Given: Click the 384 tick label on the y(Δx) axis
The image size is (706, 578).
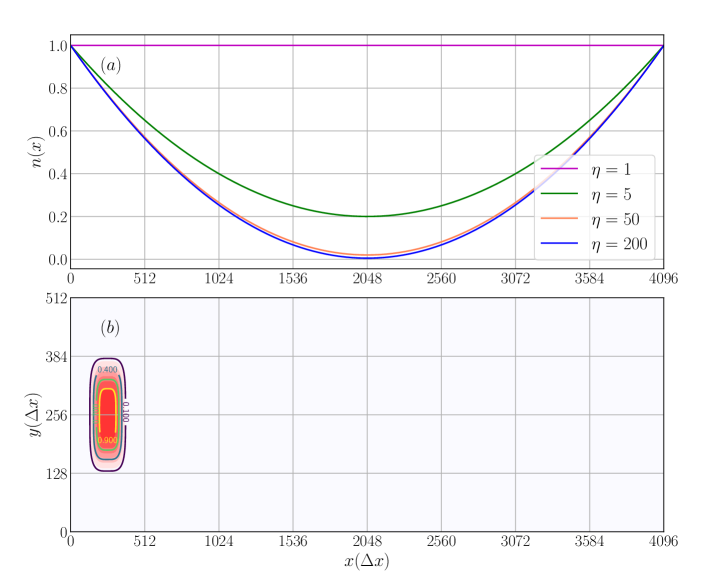Looking at the screenshot, I should click(56, 357).
